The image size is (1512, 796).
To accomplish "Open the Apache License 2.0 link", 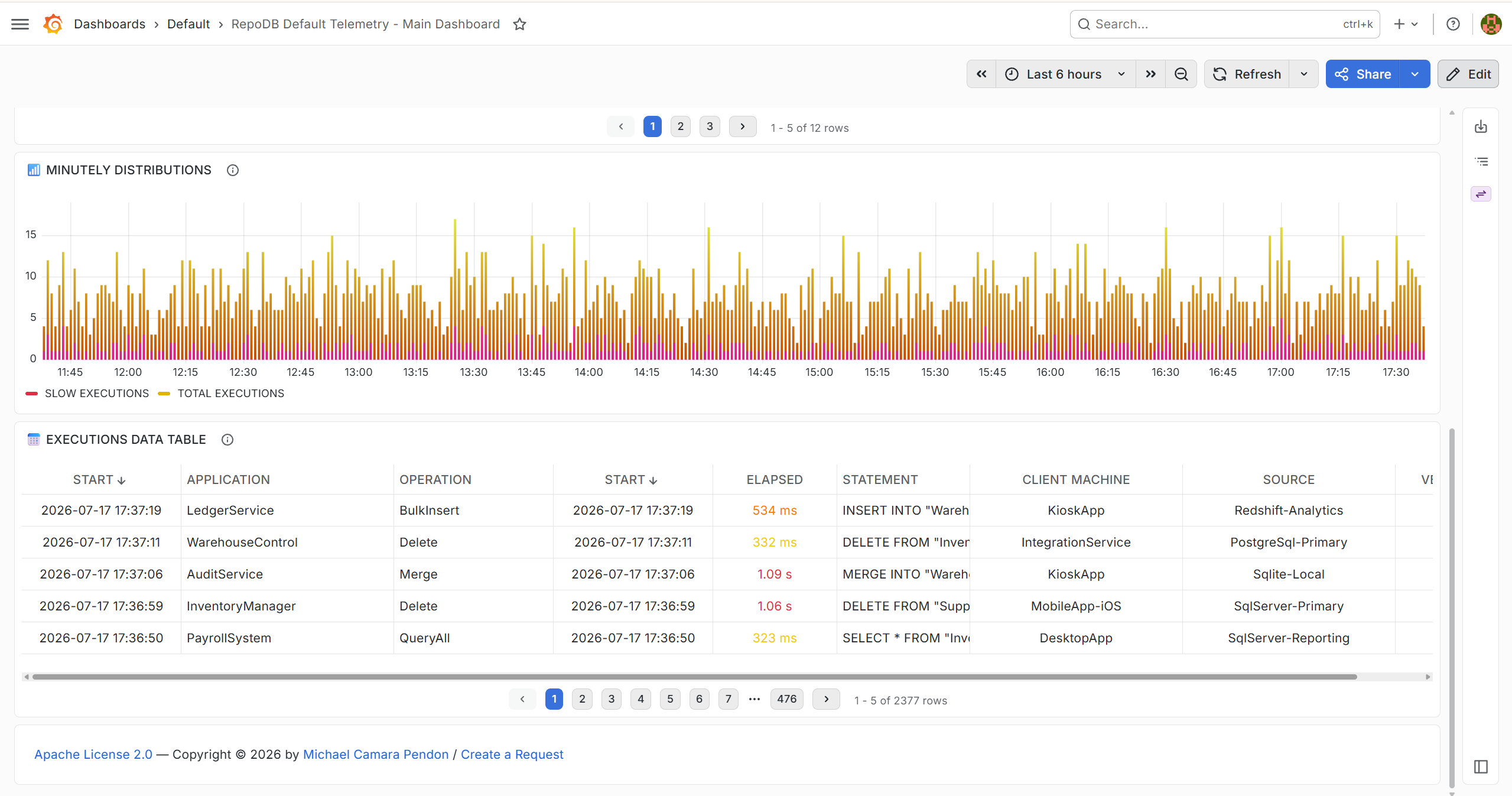I will click(x=93, y=755).
